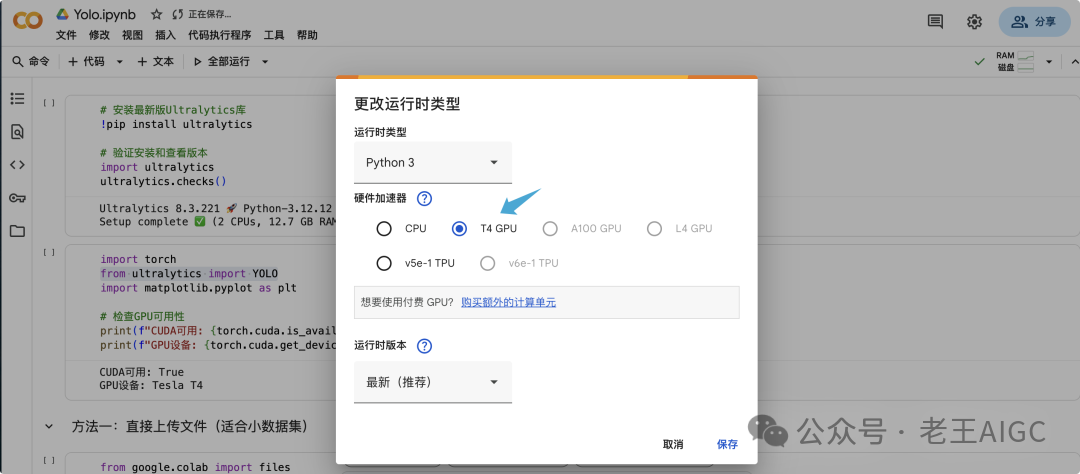
Task: Open the files folder sidebar icon
Action: pyautogui.click(x=17, y=231)
